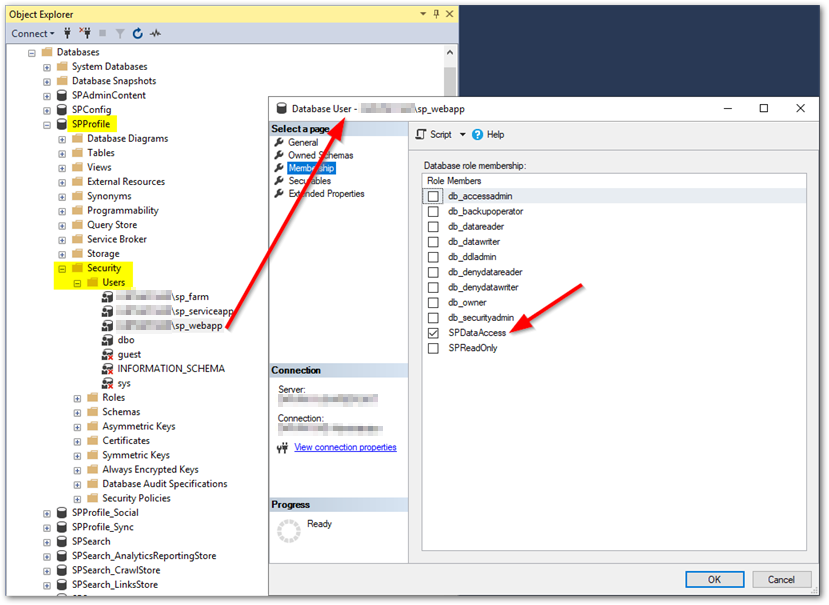Check the db_datawriter role checkbox

pos(434,242)
